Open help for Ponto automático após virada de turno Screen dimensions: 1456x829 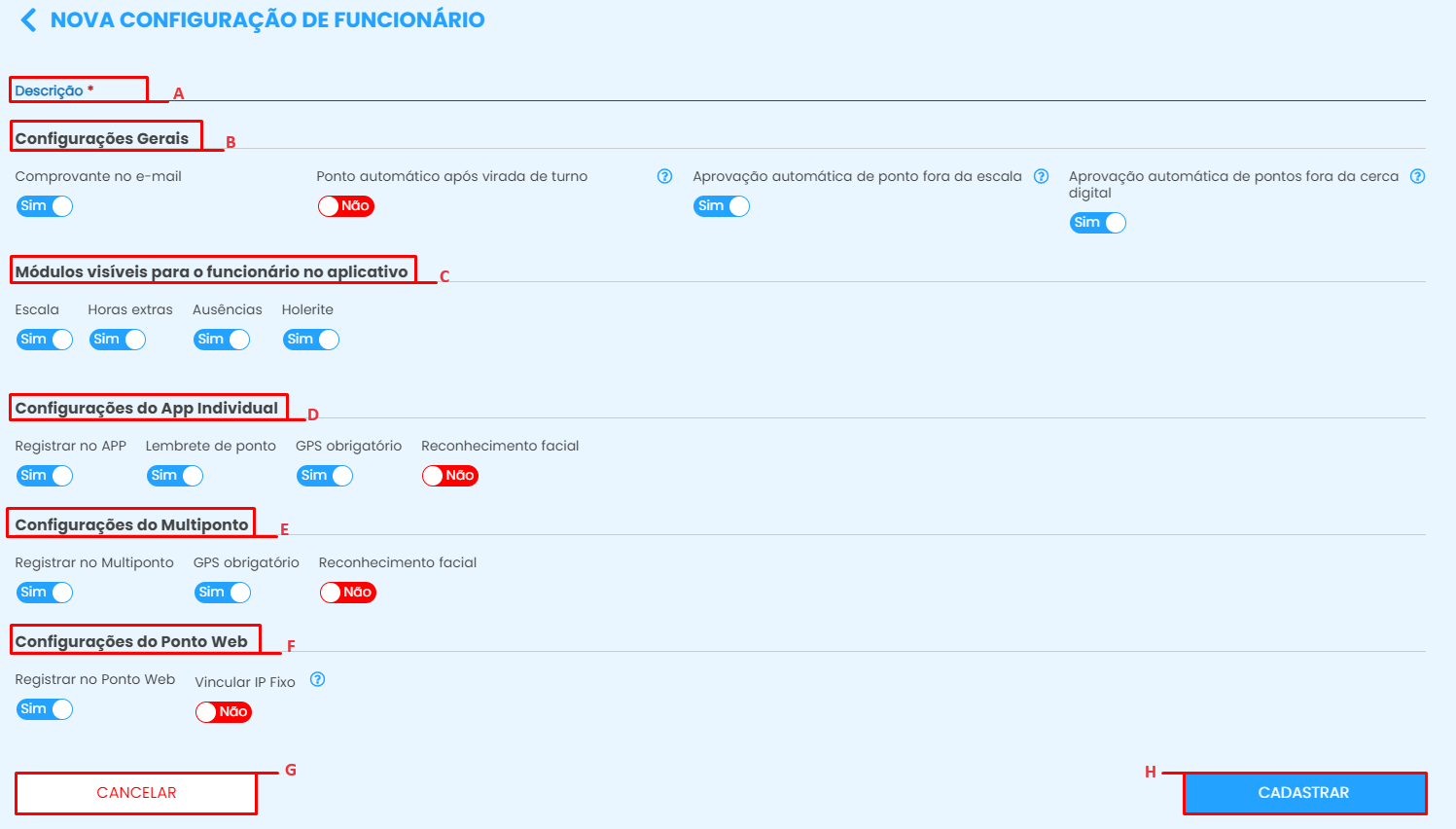664,176
